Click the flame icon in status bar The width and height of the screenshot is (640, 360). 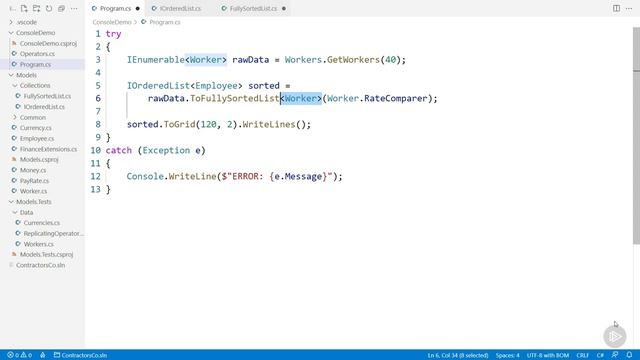point(42,355)
